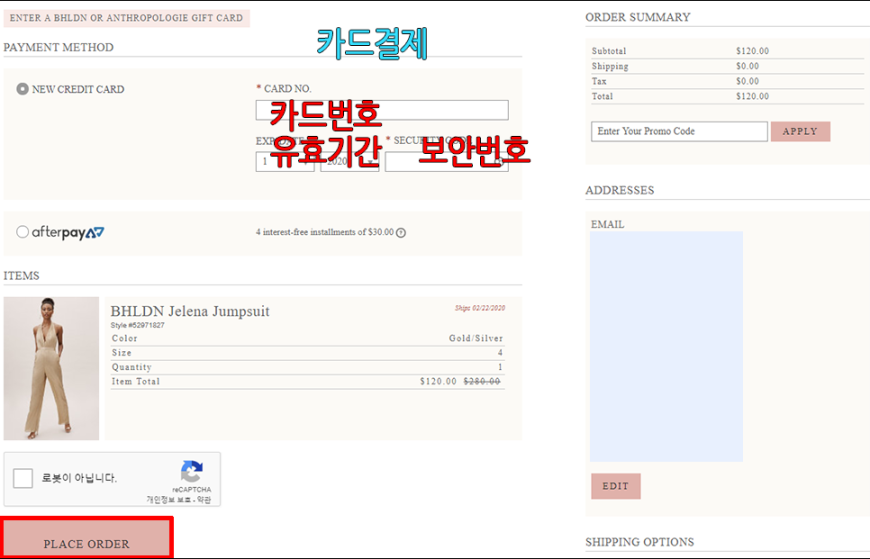The image size is (870, 559).
Task: Click the Place Order button
Action: tap(87, 537)
